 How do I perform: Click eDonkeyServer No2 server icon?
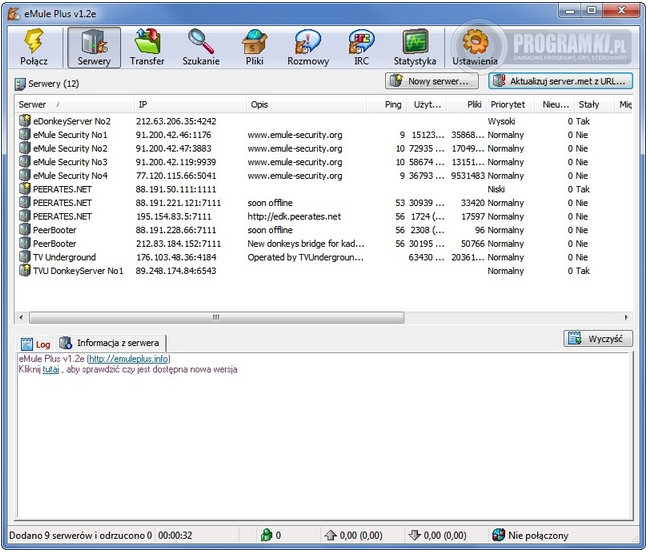[25, 120]
